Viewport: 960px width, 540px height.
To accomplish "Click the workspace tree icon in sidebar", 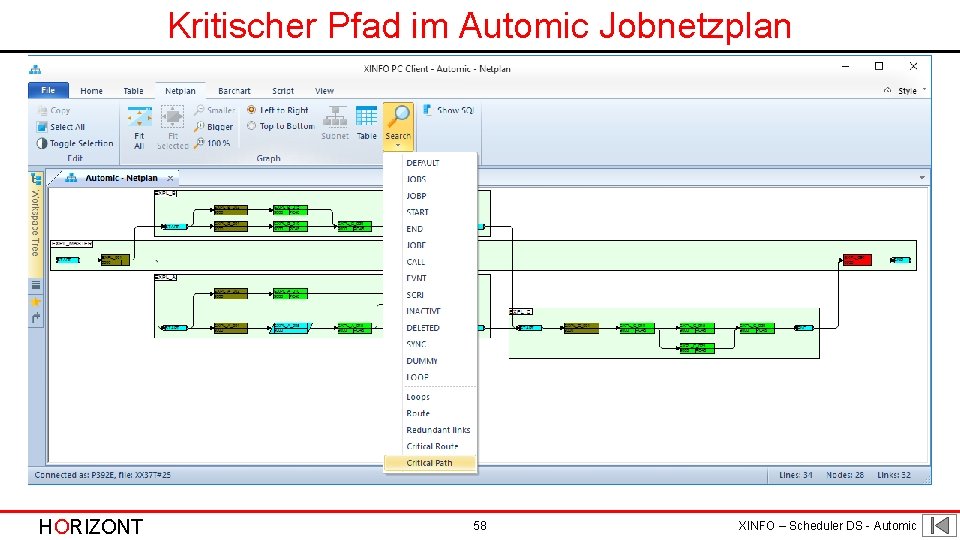I will tap(36, 179).
